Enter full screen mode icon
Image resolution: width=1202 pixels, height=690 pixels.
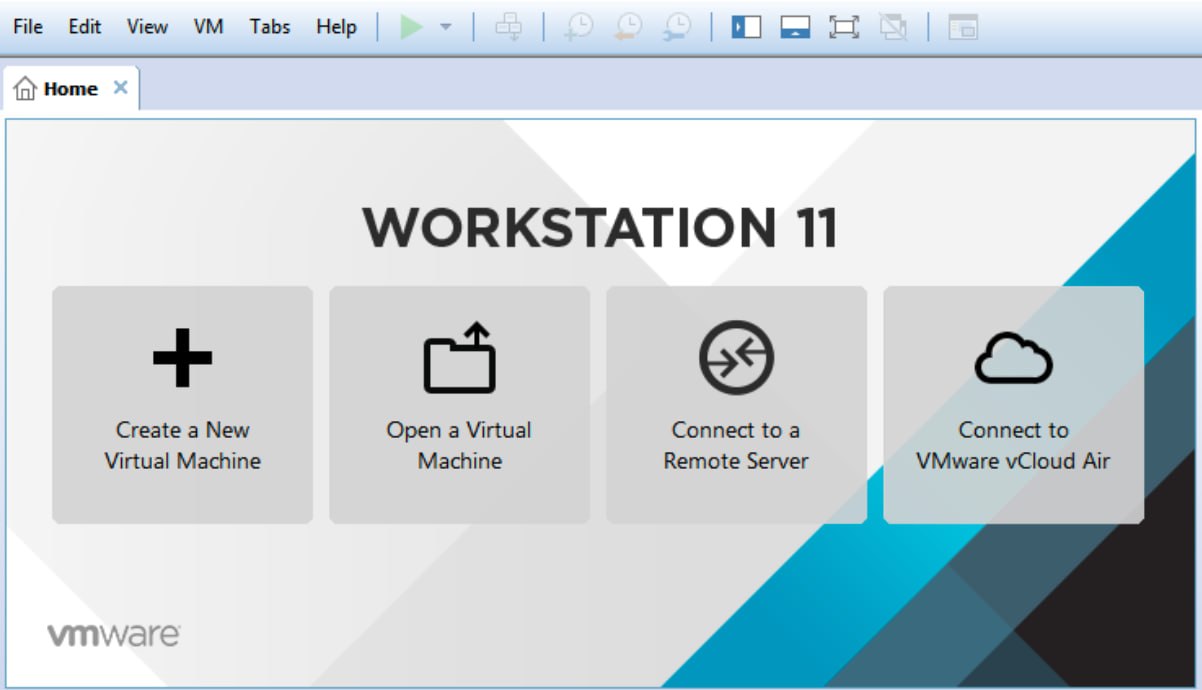click(x=844, y=27)
